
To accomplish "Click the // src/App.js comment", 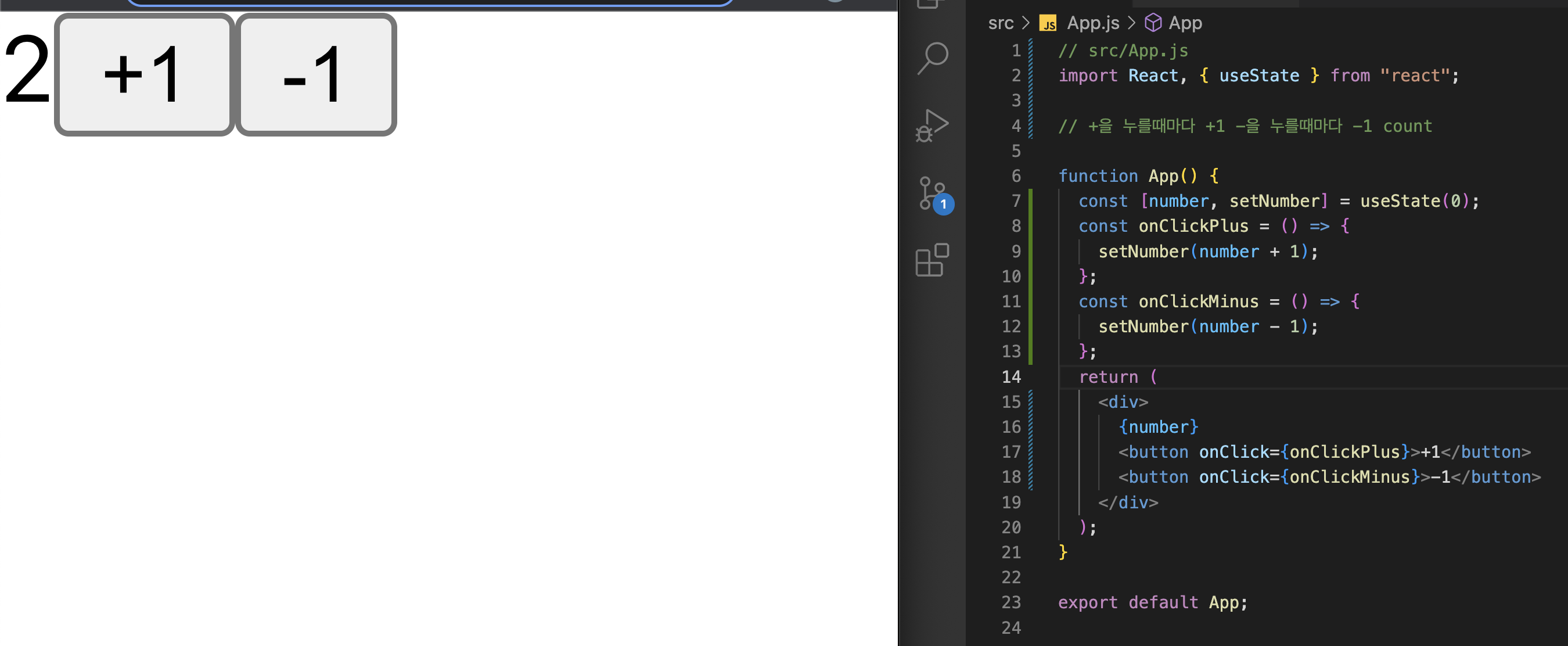I will (x=1123, y=51).
